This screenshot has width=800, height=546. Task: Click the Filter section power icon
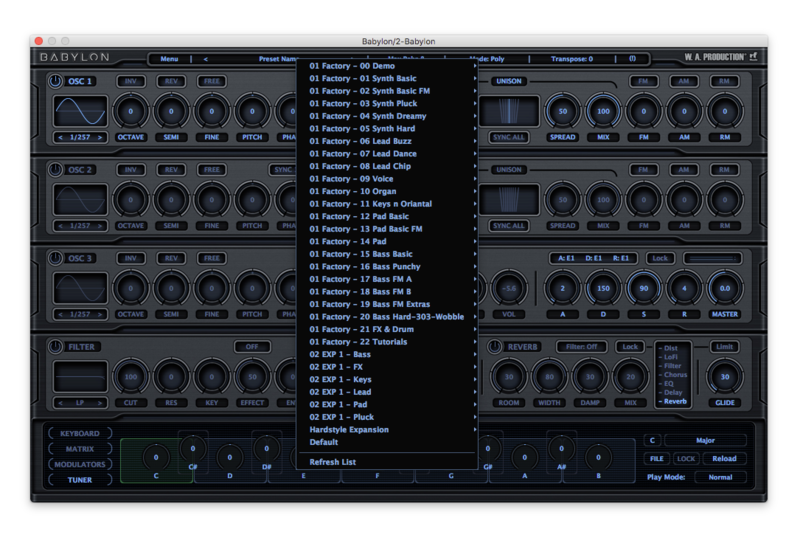[x=56, y=347]
